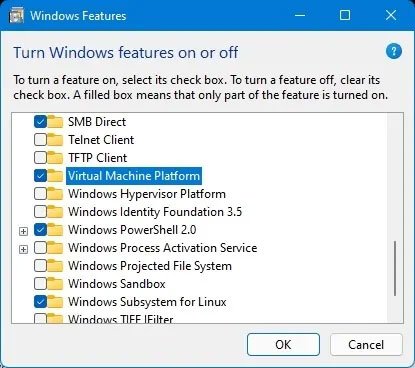
Task: Click the folder icon beside Windows Sandbox
Action: (x=55, y=284)
